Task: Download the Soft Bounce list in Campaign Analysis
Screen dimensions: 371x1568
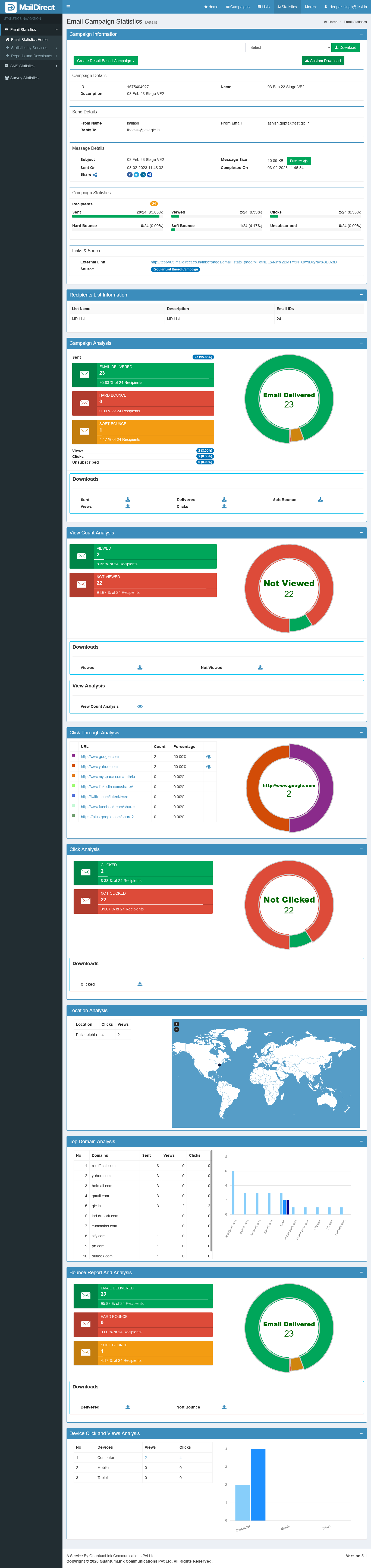Action: click(320, 500)
